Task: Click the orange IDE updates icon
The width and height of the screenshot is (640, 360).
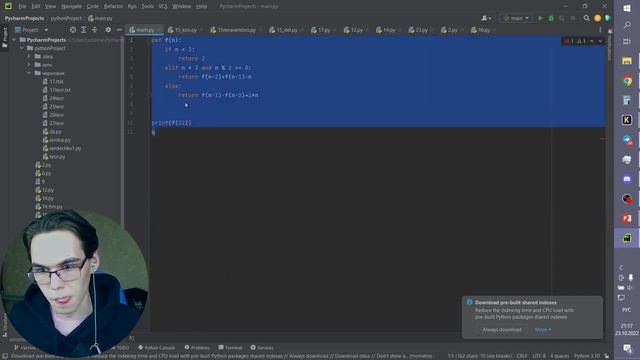Action: (x=598, y=18)
